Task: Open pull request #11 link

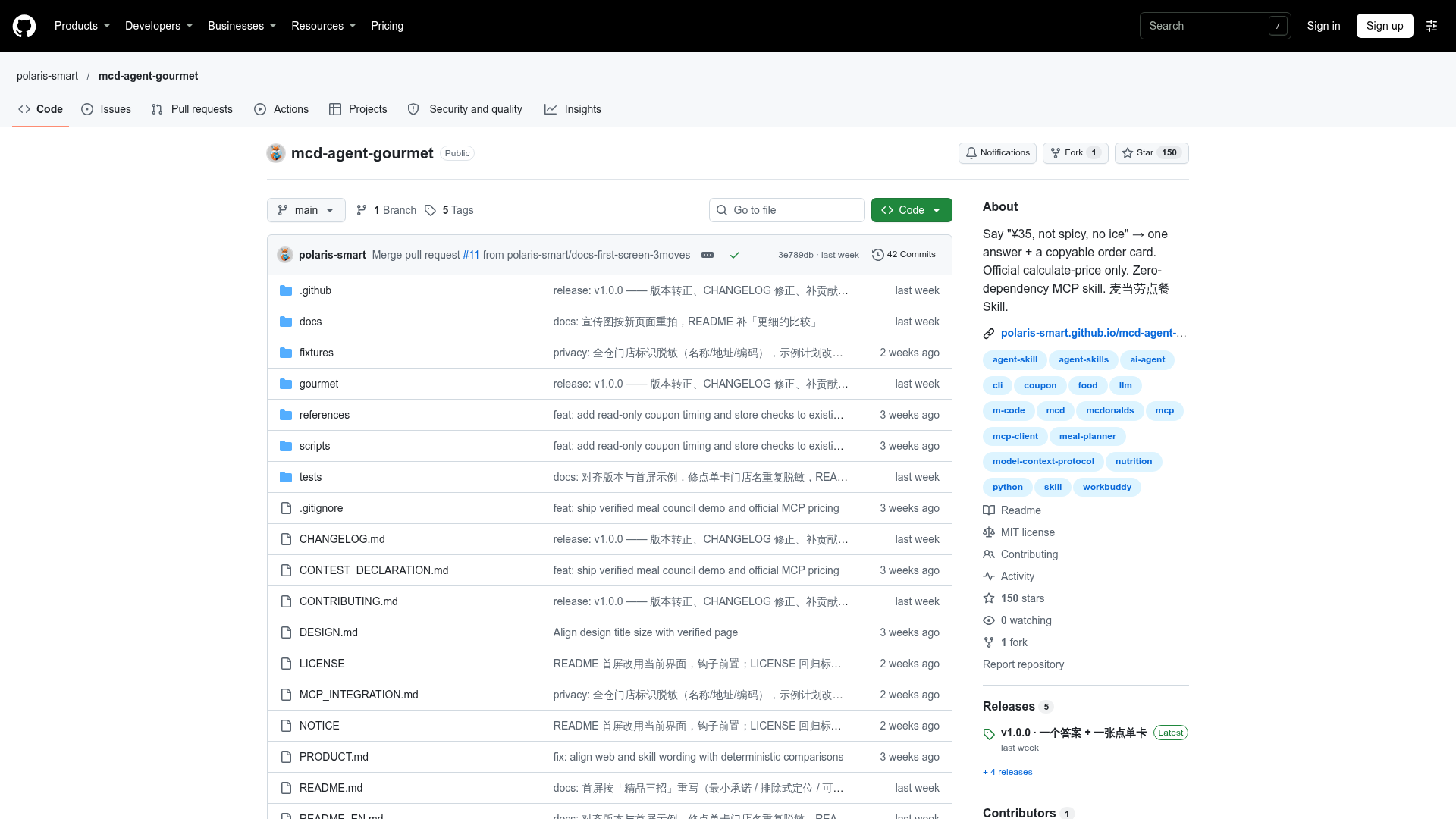Action: (471, 255)
